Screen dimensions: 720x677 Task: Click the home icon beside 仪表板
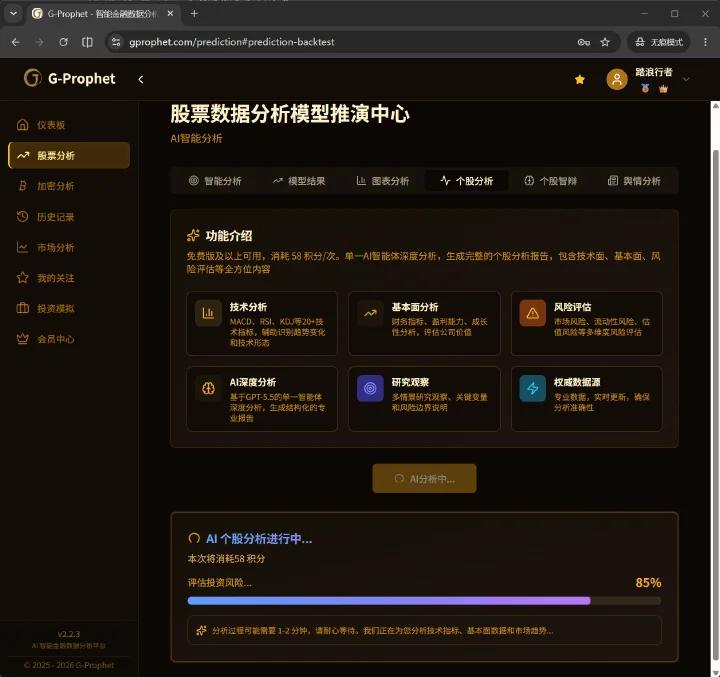(22, 124)
